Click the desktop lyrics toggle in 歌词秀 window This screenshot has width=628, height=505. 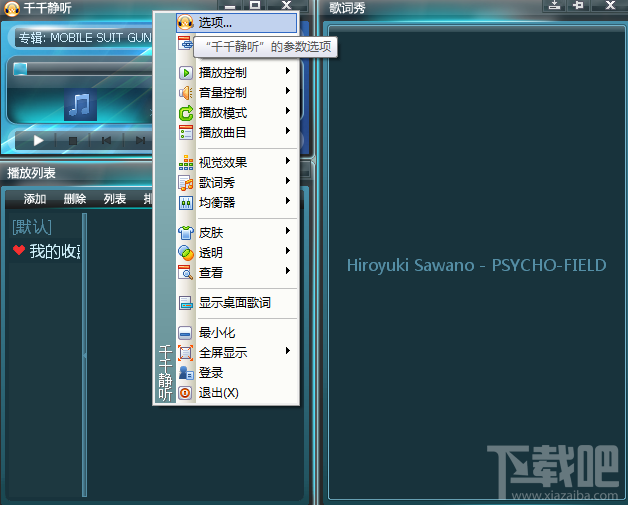pos(554,5)
